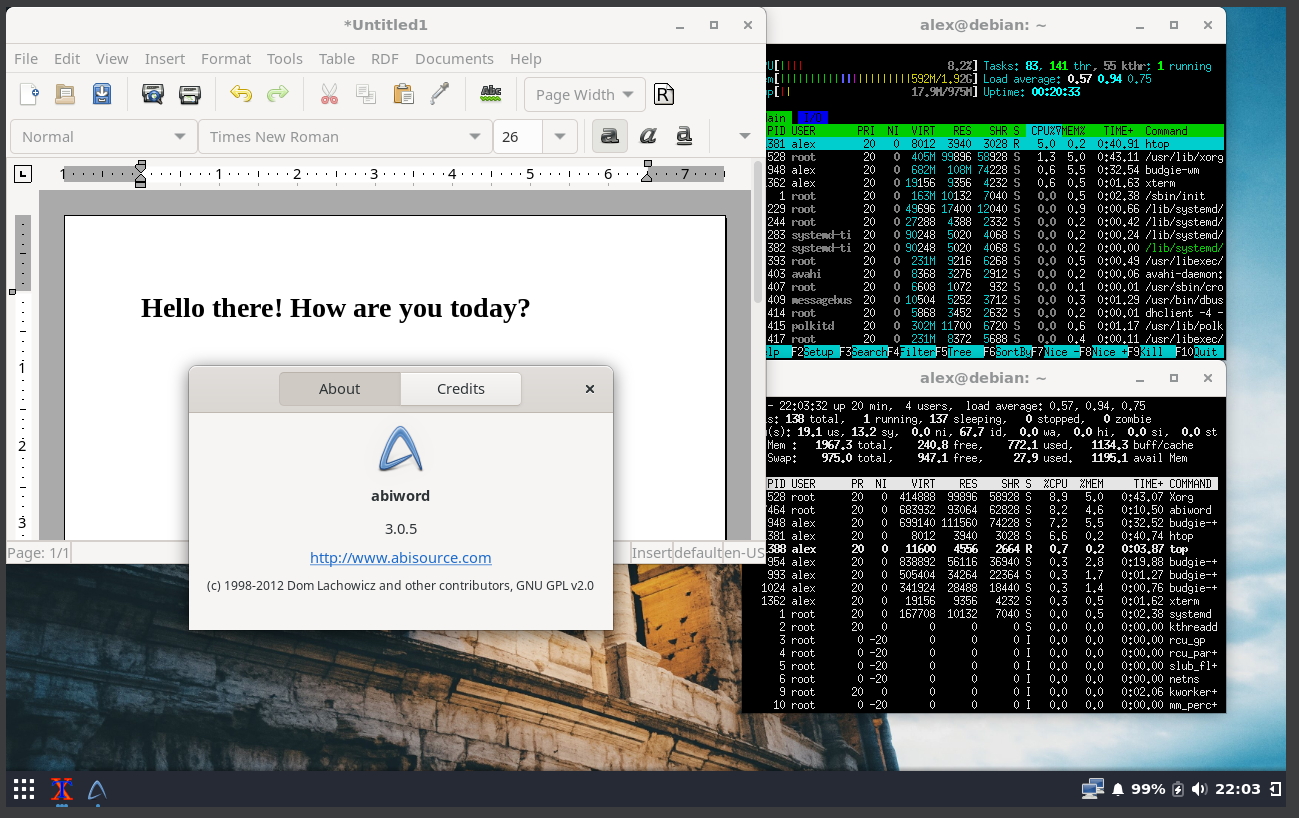Toggle italic formatting
The image size is (1299, 818).
point(647,136)
